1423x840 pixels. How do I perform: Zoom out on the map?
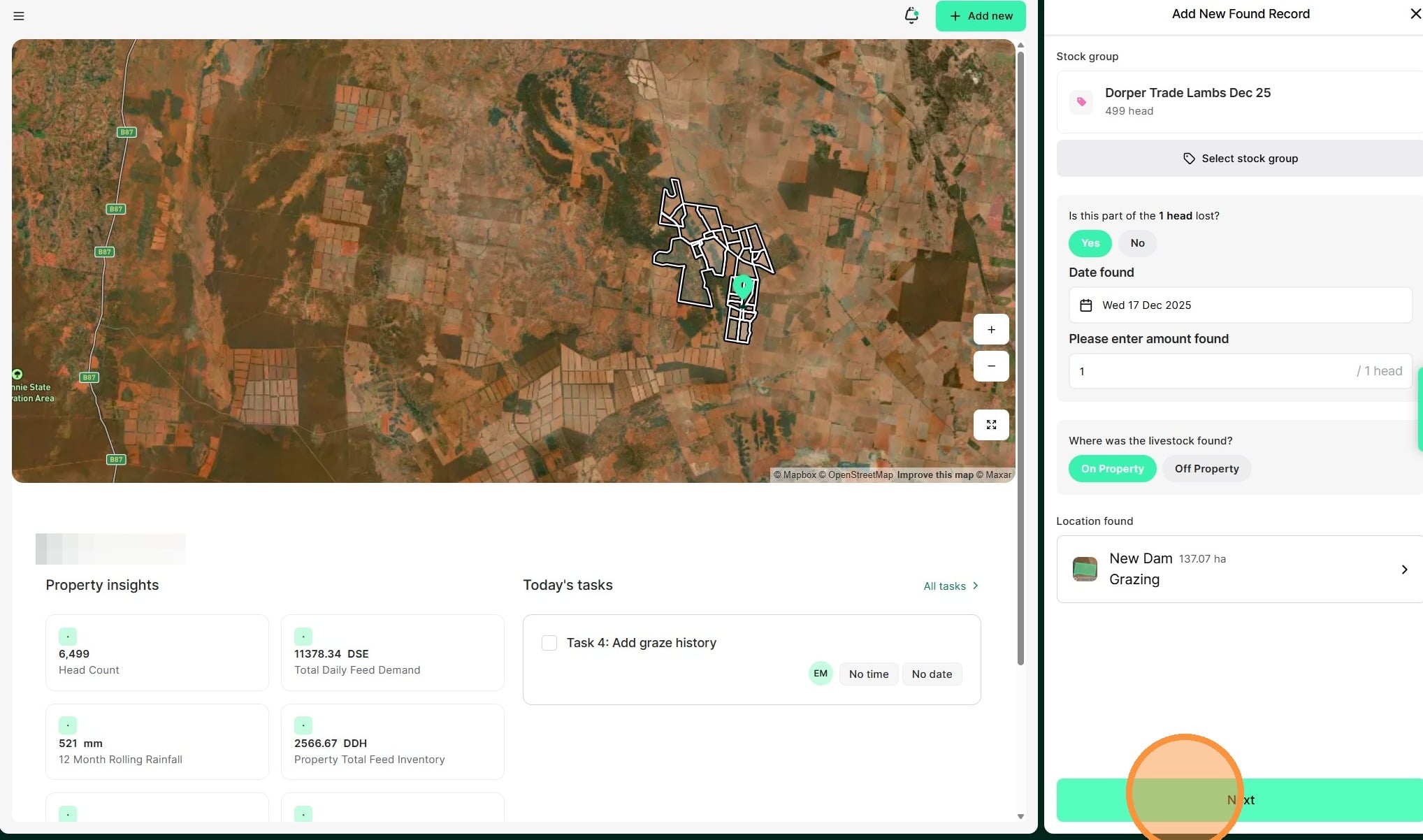click(990, 366)
